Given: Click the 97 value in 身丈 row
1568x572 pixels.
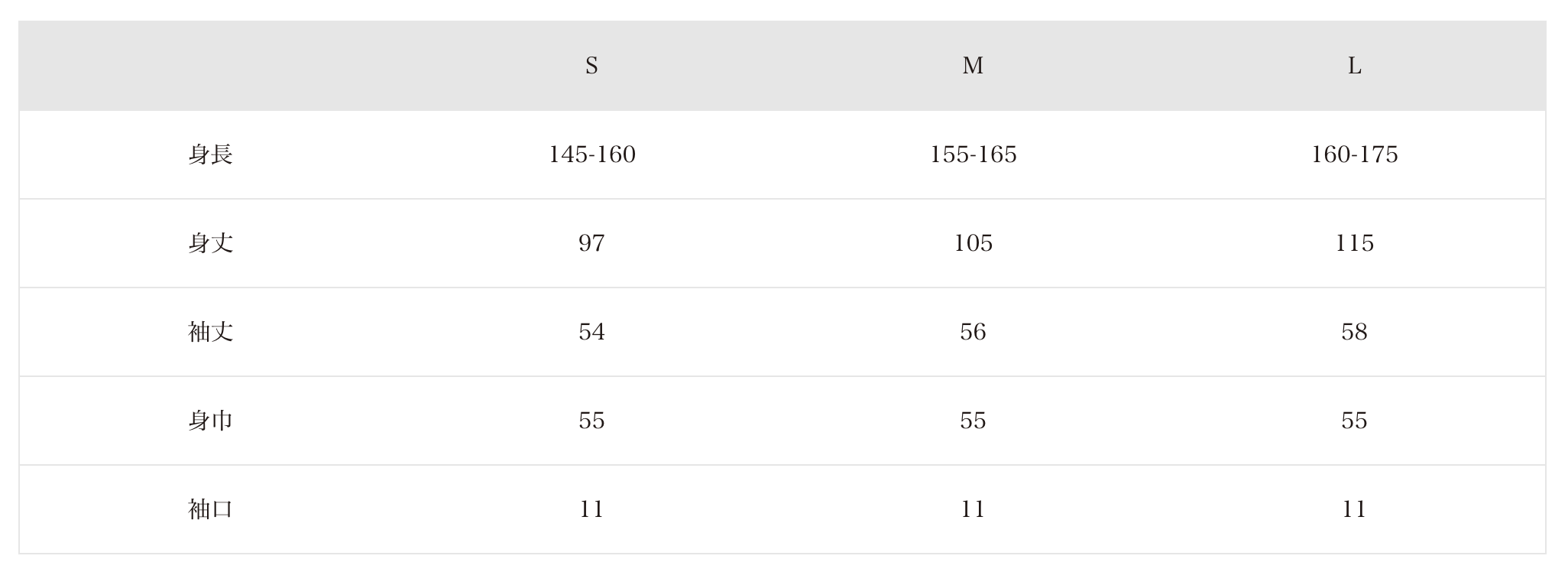Looking at the screenshot, I should [591, 244].
